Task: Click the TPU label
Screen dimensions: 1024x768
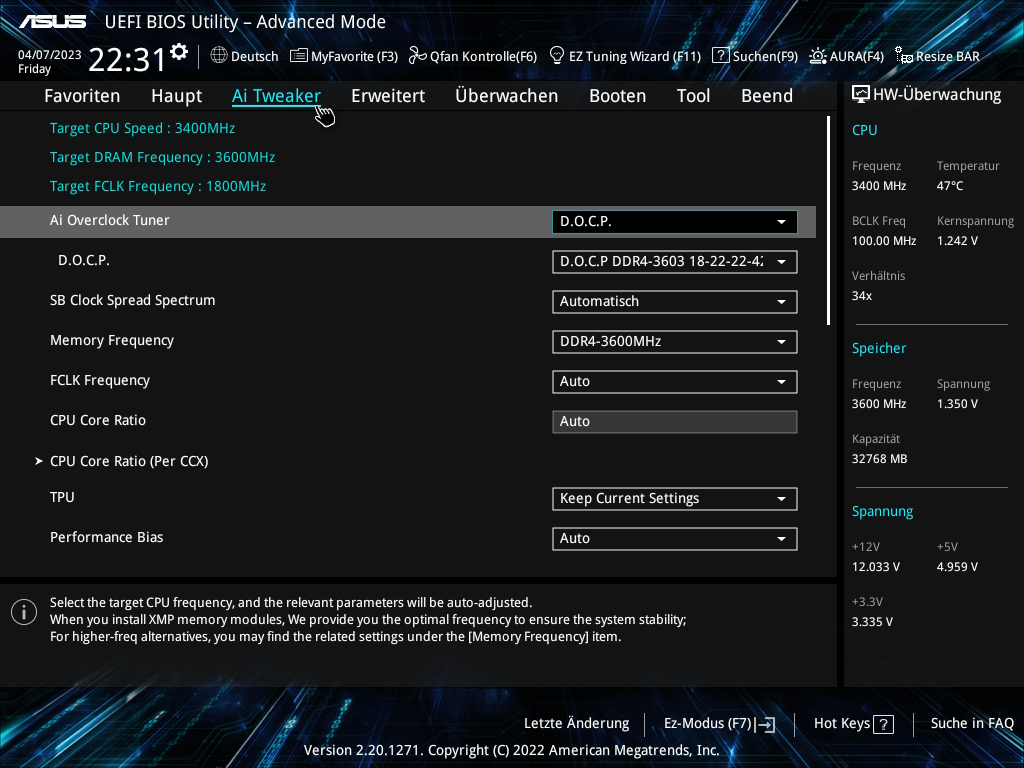Action: coord(62,497)
